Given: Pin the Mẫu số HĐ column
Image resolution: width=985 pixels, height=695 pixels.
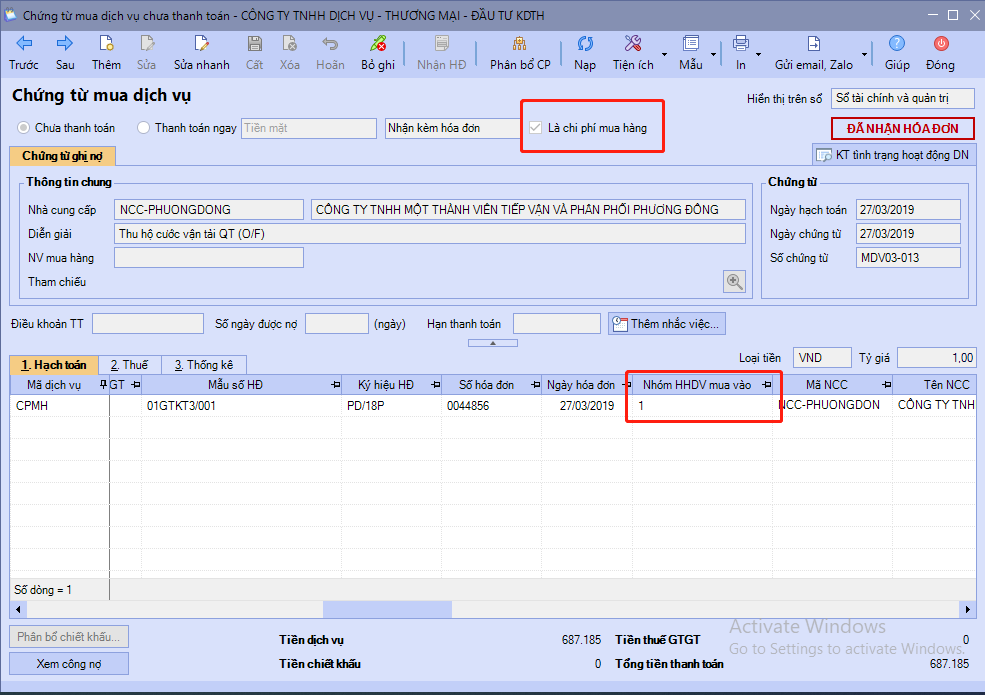Looking at the screenshot, I should (335, 385).
